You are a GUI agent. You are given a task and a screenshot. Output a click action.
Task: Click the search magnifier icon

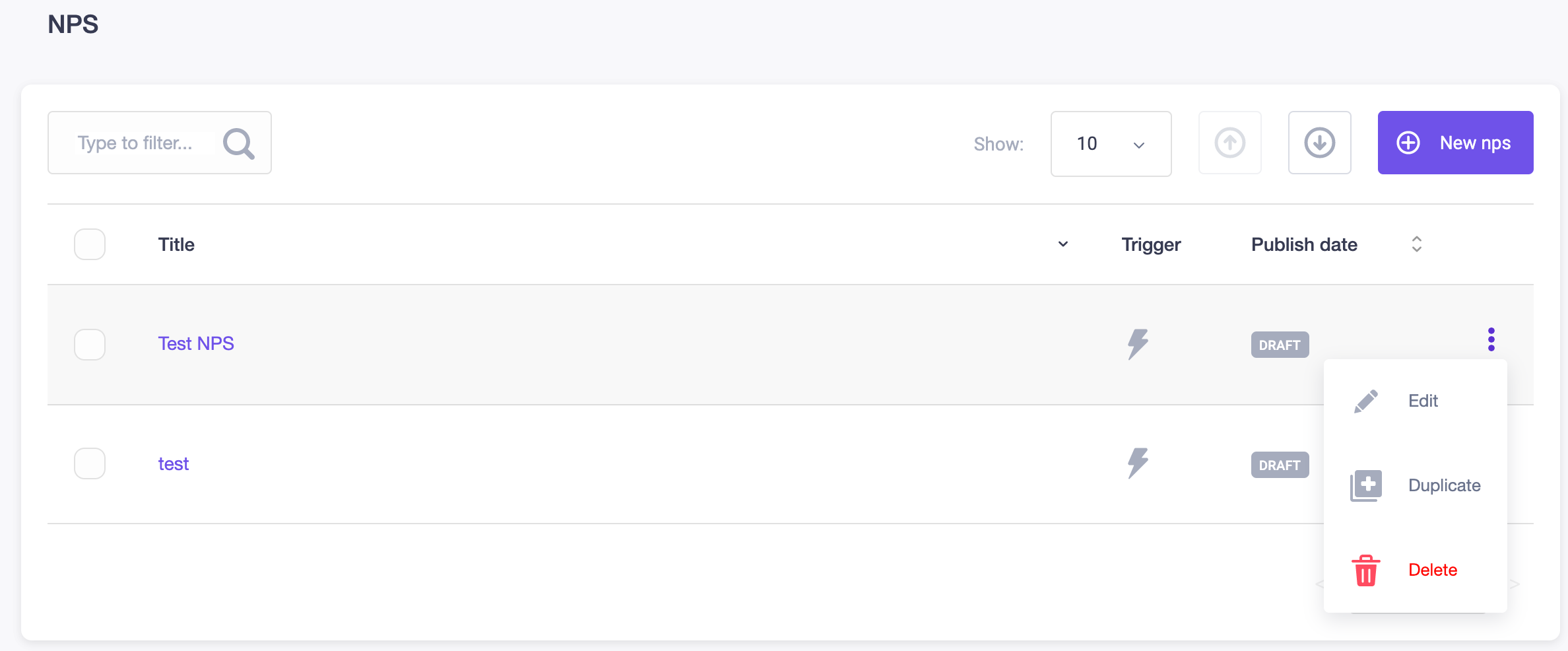point(238,143)
